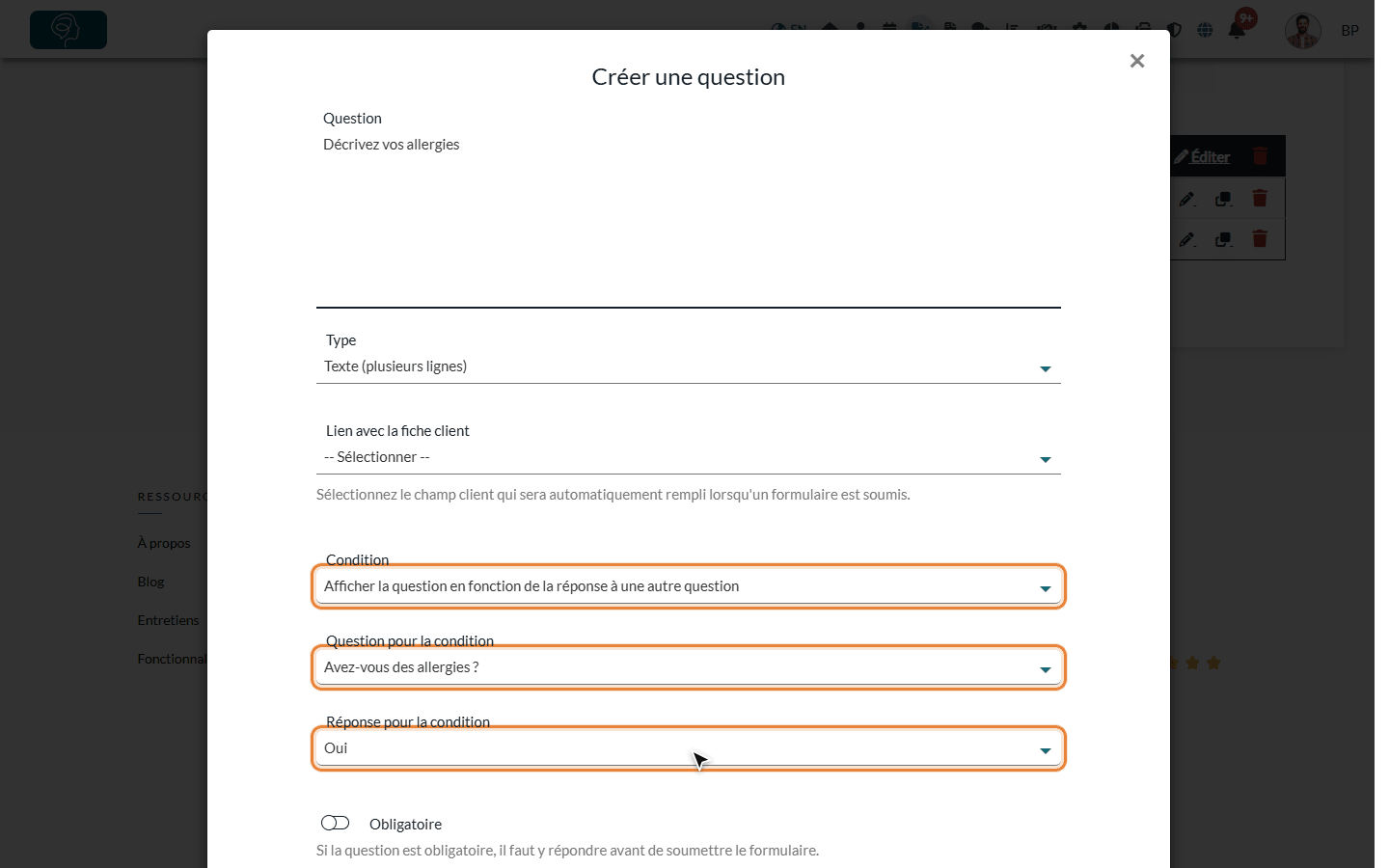Click the shield icon in the top bar
This screenshot has height=868, width=1389.
pyautogui.click(x=1174, y=30)
